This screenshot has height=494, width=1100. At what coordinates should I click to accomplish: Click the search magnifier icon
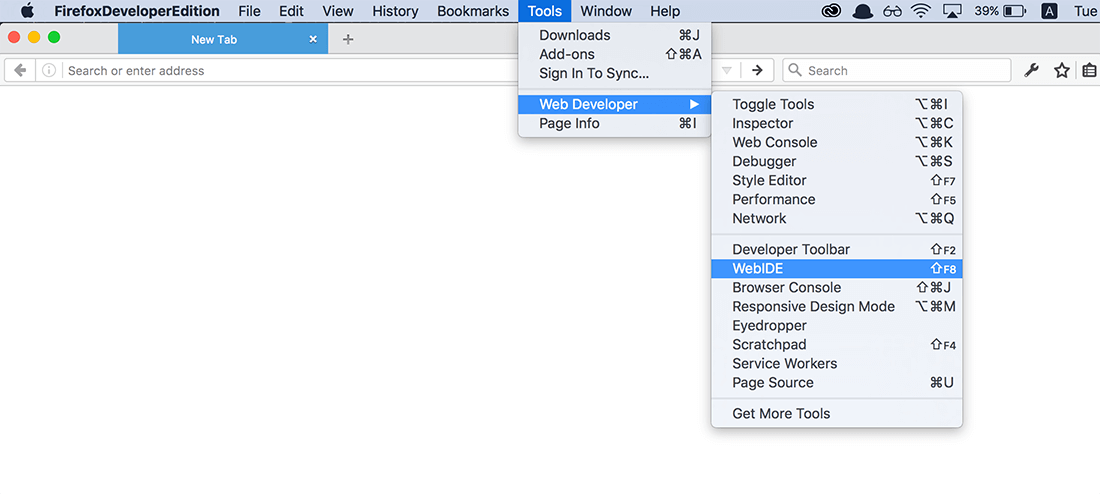tap(795, 70)
